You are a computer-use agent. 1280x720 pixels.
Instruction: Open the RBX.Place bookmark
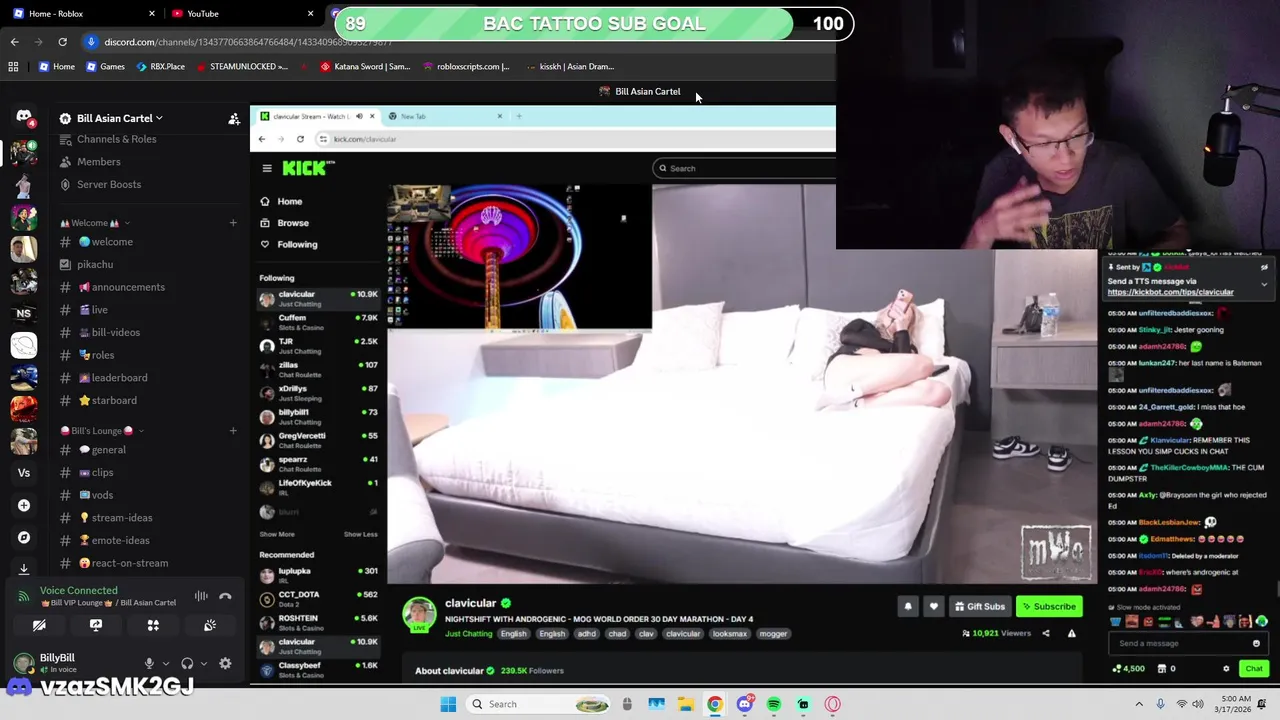[160, 67]
